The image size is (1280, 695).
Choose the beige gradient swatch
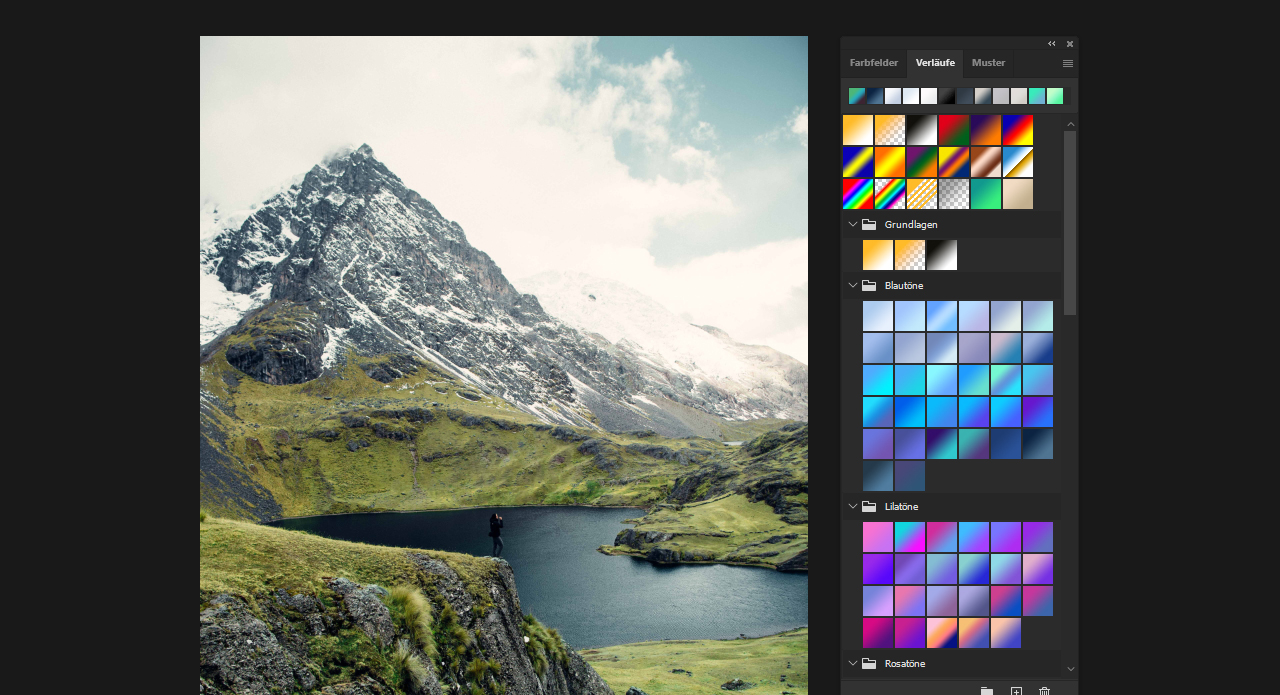1018,194
